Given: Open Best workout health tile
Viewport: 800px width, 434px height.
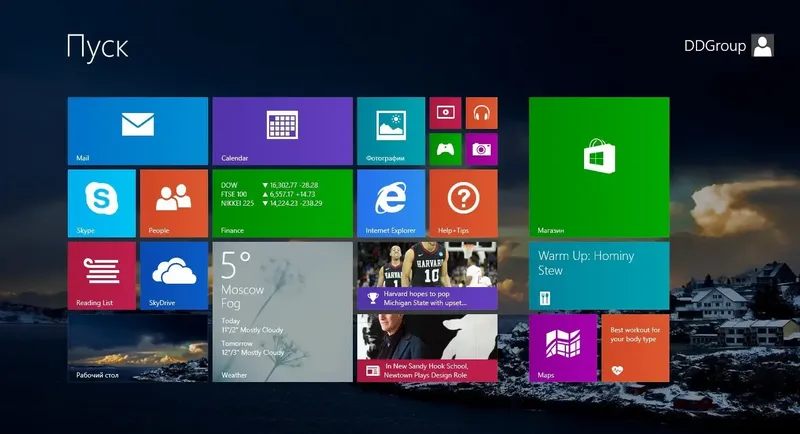Looking at the screenshot, I should pos(635,348).
